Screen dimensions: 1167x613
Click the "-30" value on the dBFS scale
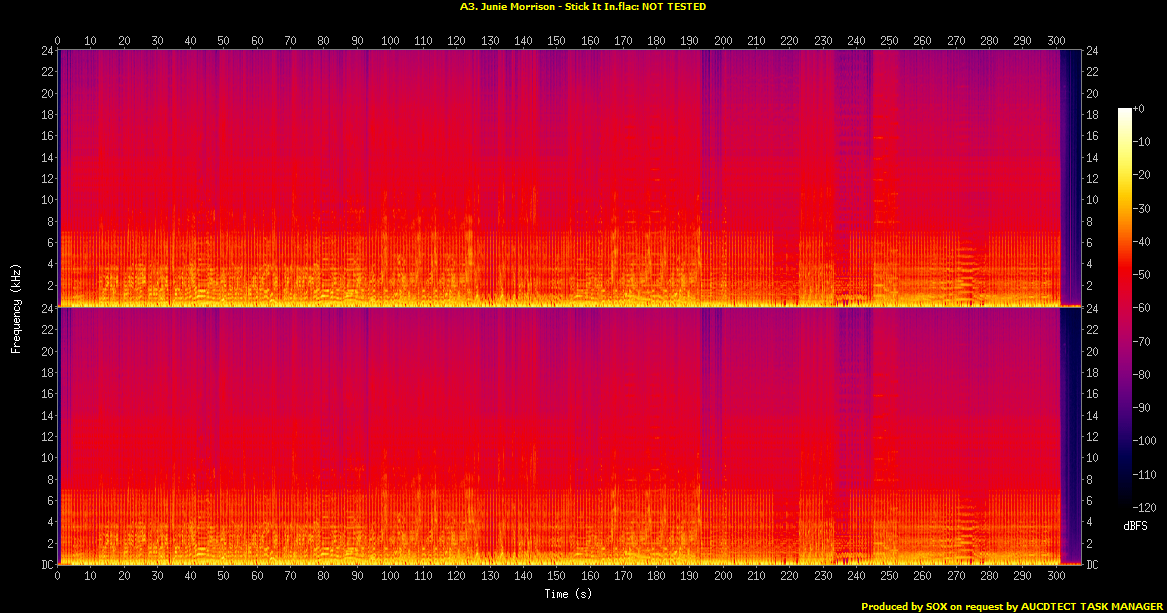coord(1141,208)
